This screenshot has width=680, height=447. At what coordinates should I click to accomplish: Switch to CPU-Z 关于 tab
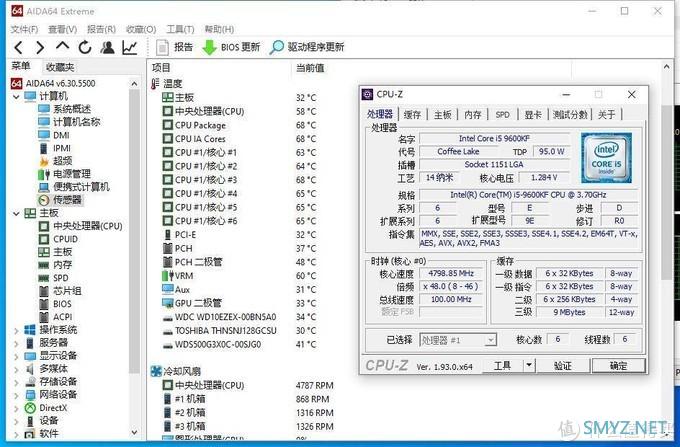tap(606, 114)
